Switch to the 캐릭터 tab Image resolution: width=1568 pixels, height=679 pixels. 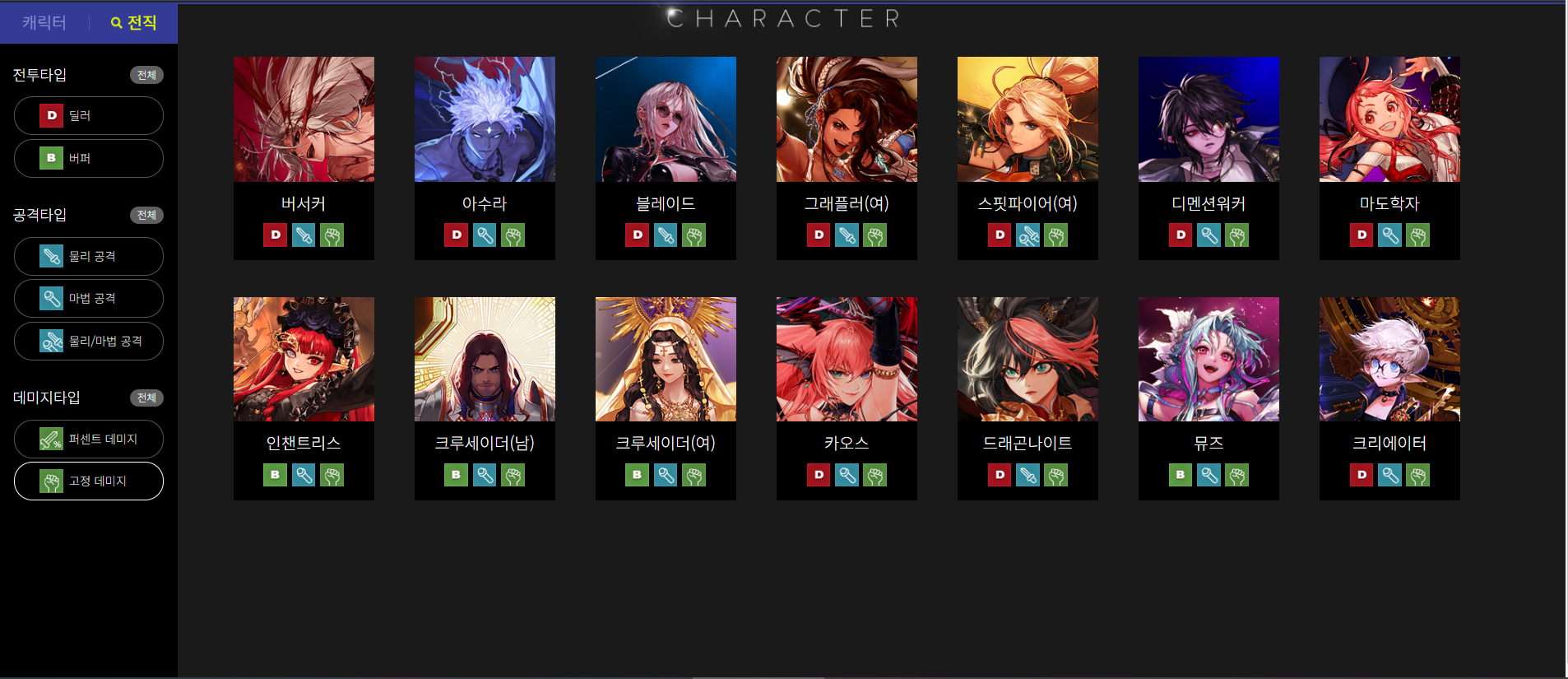tap(44, 22)
